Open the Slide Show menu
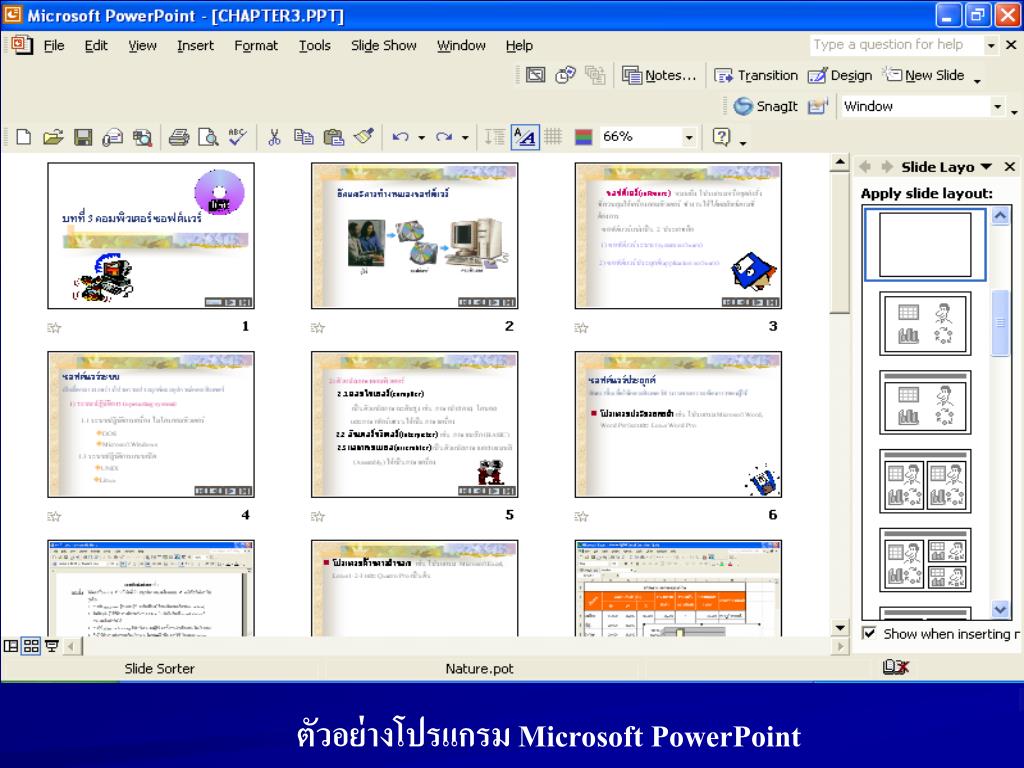The image size is (1024, 768). click(383, 46)
